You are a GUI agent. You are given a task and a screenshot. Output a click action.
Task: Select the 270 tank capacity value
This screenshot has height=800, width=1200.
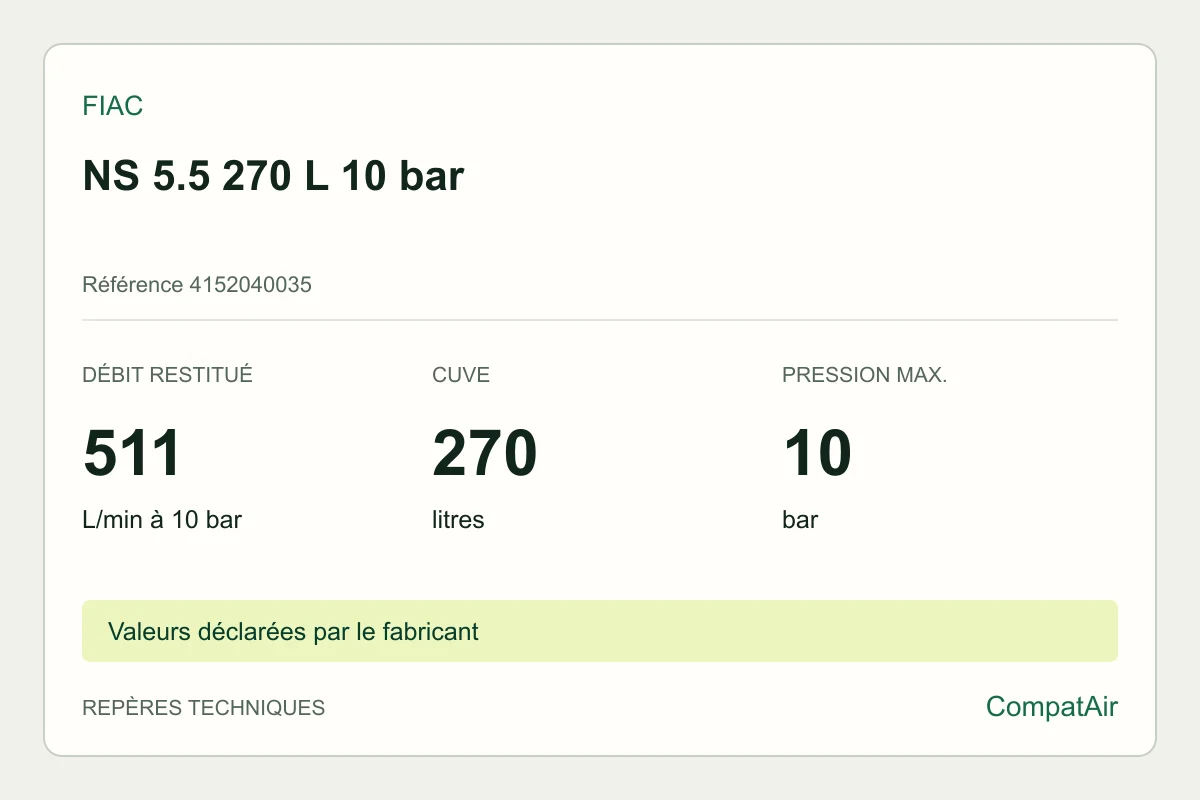[x=485, y=453]
